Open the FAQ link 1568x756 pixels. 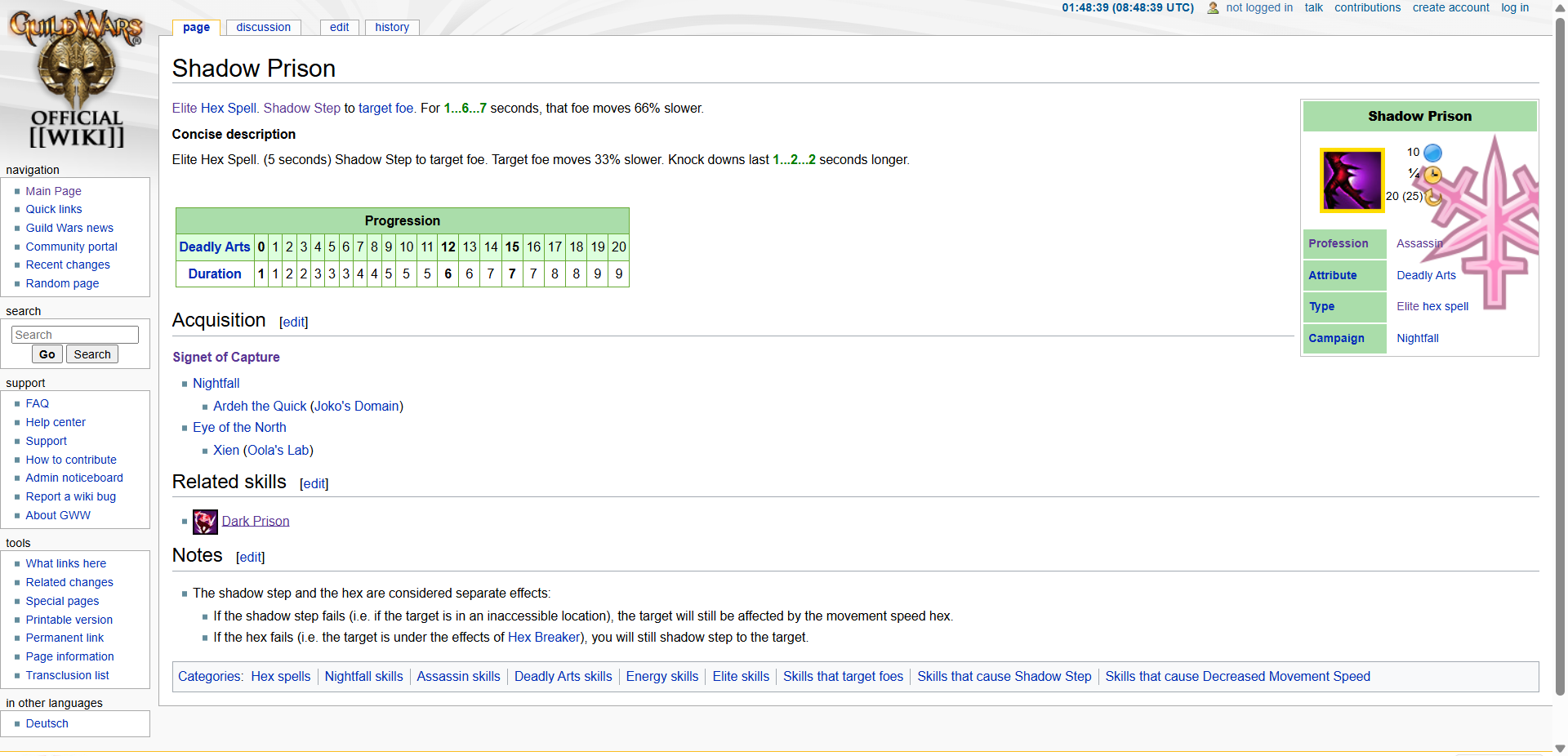pos(37,403)
